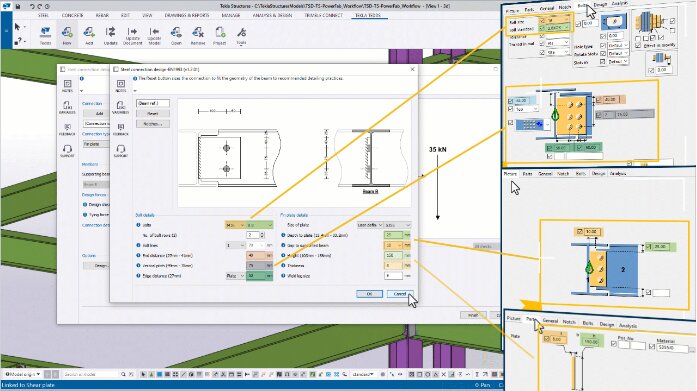The image size is (697, 391).
Task: Open the MANAGE ribbon tab
Action: tap(231, 16)
